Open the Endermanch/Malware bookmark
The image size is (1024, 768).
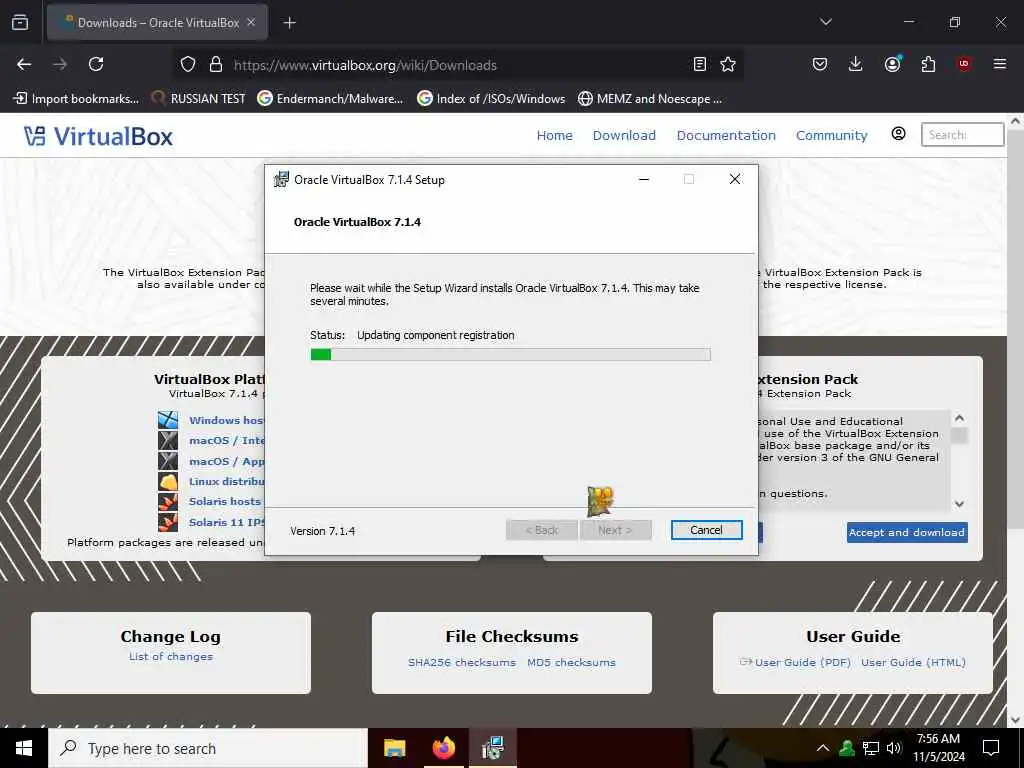[x=330, y=99]
